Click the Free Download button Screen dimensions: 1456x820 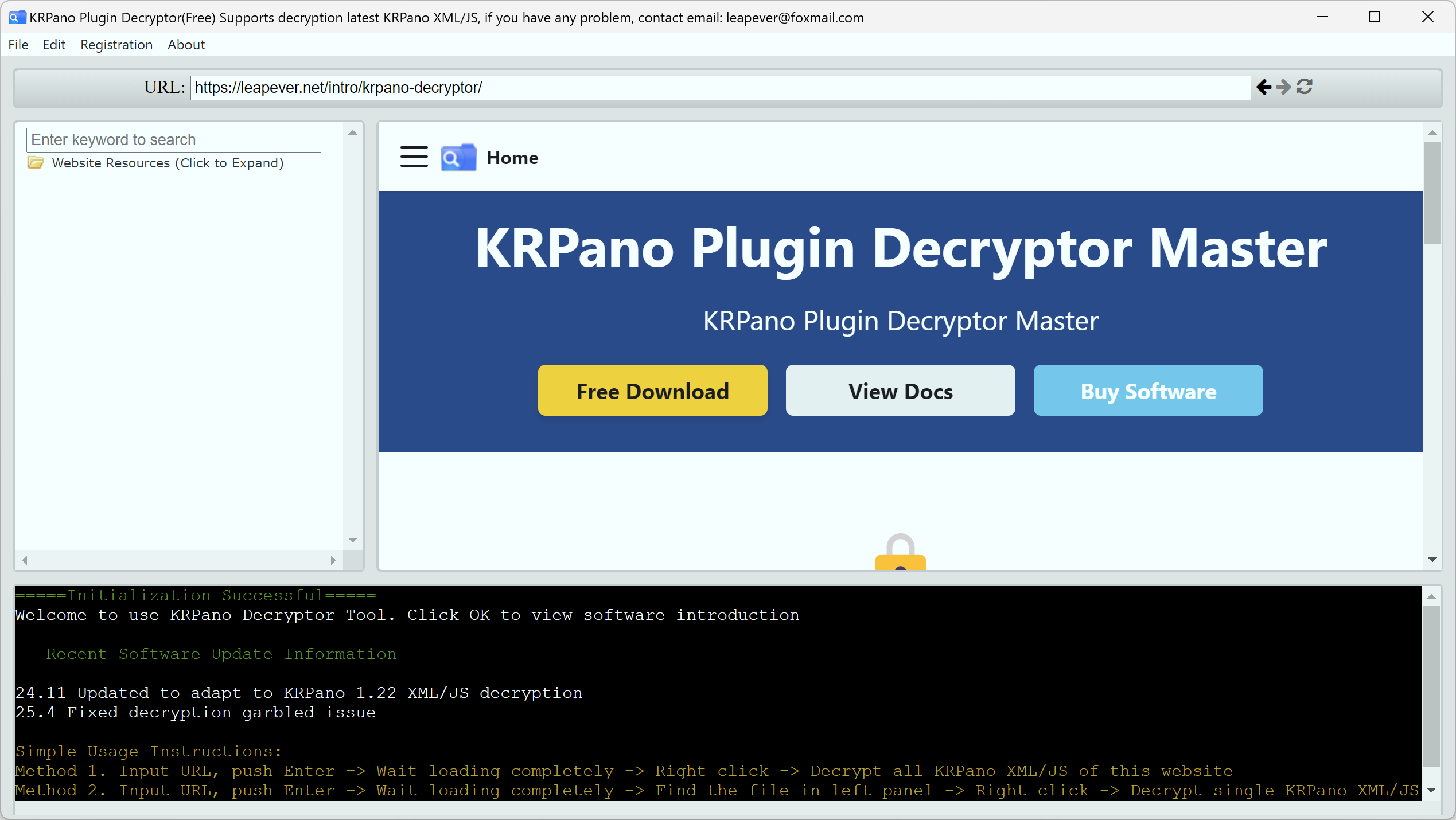[x=652, y=391]
